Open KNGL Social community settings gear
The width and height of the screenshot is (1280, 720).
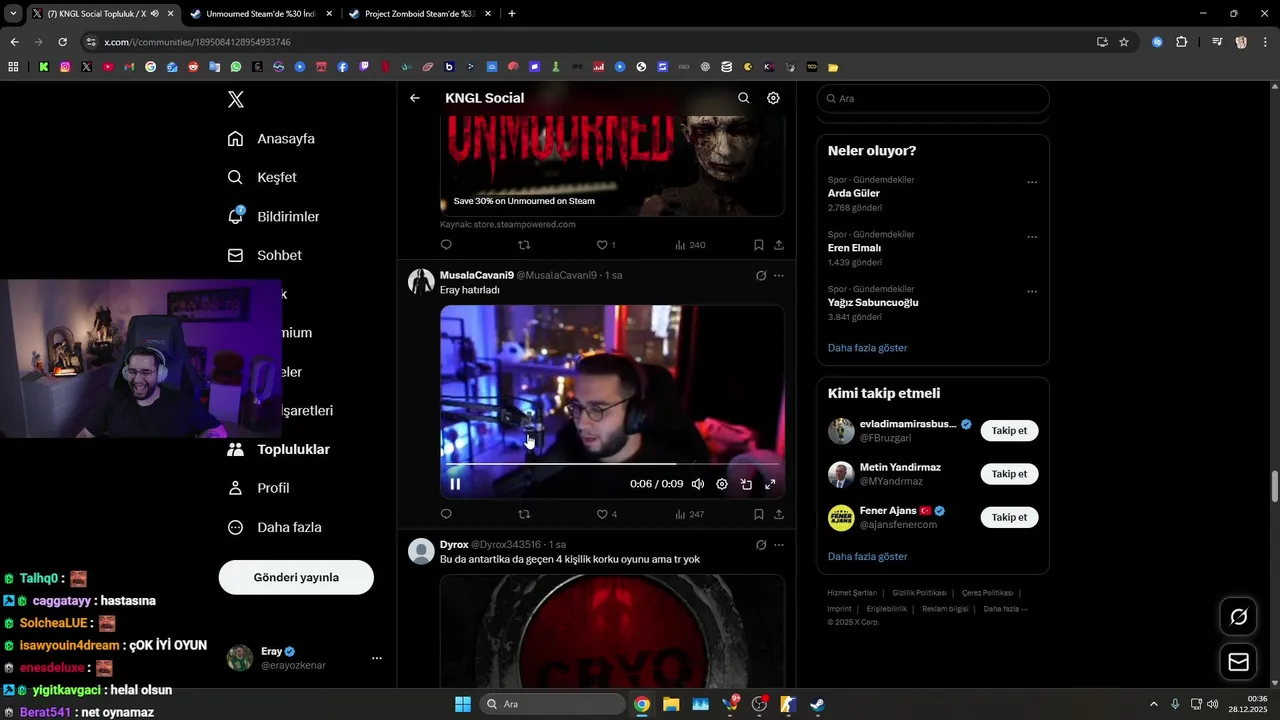773,98
